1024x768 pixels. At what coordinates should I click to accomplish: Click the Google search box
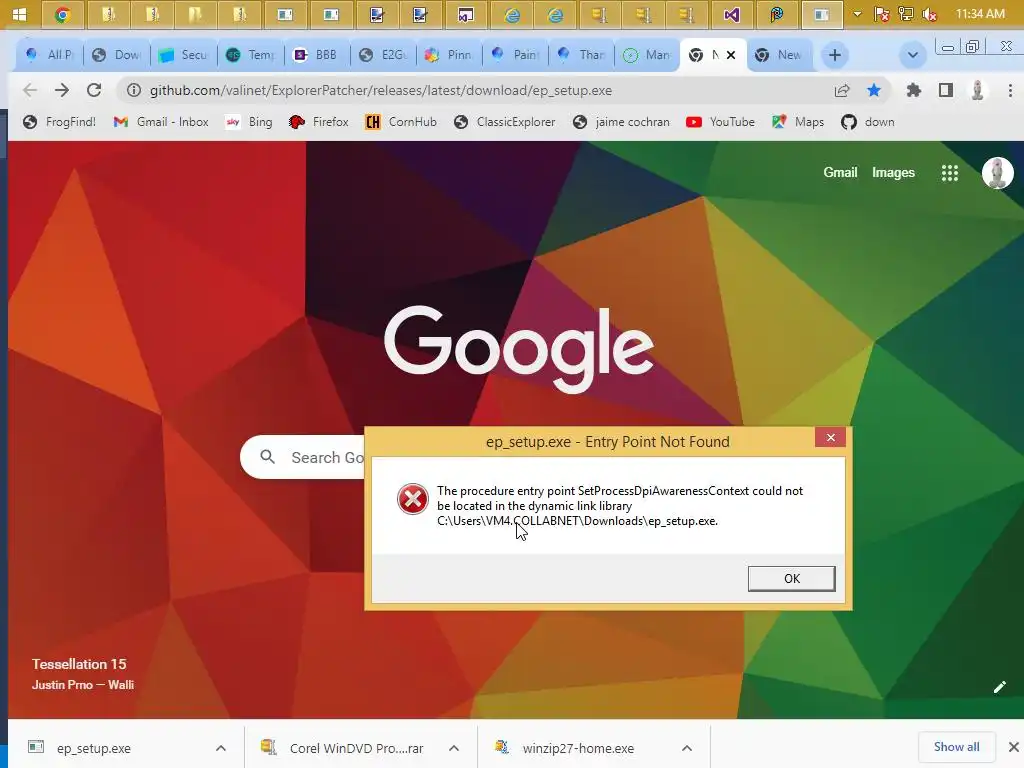pyautogui.click(x=302, y=457)
